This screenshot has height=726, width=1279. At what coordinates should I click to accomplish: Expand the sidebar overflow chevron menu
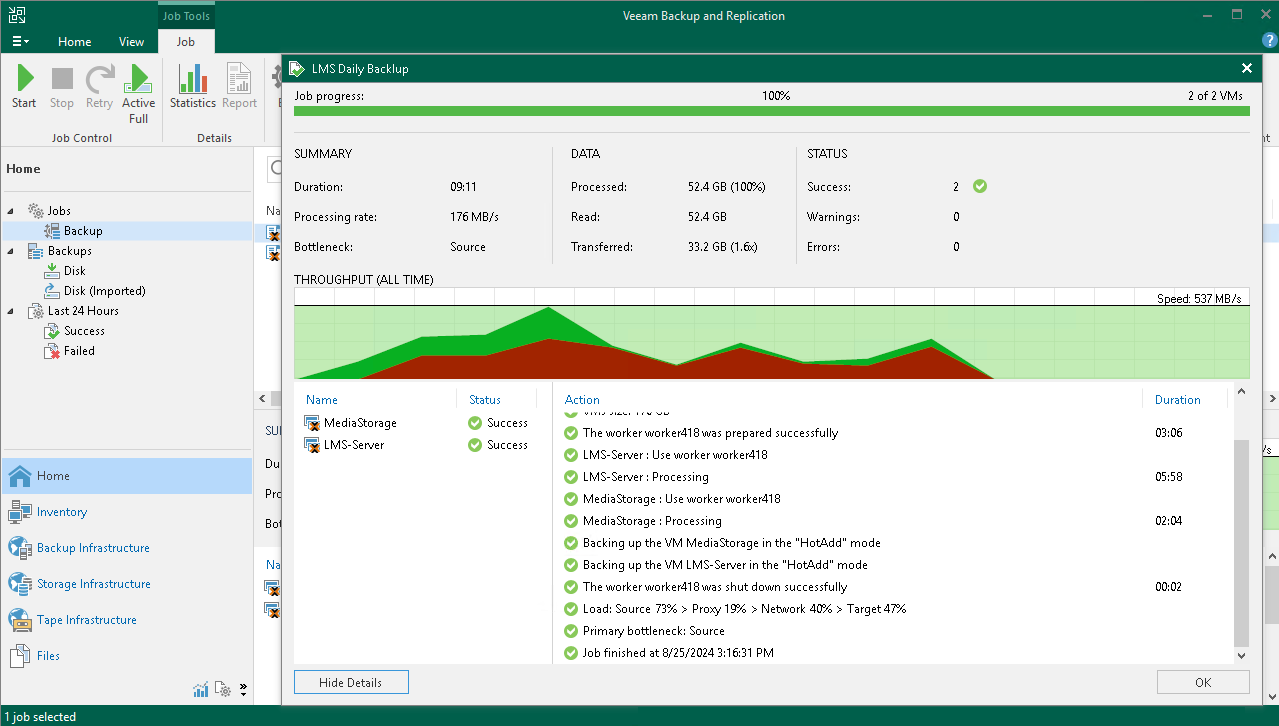[x=244, y=689]
